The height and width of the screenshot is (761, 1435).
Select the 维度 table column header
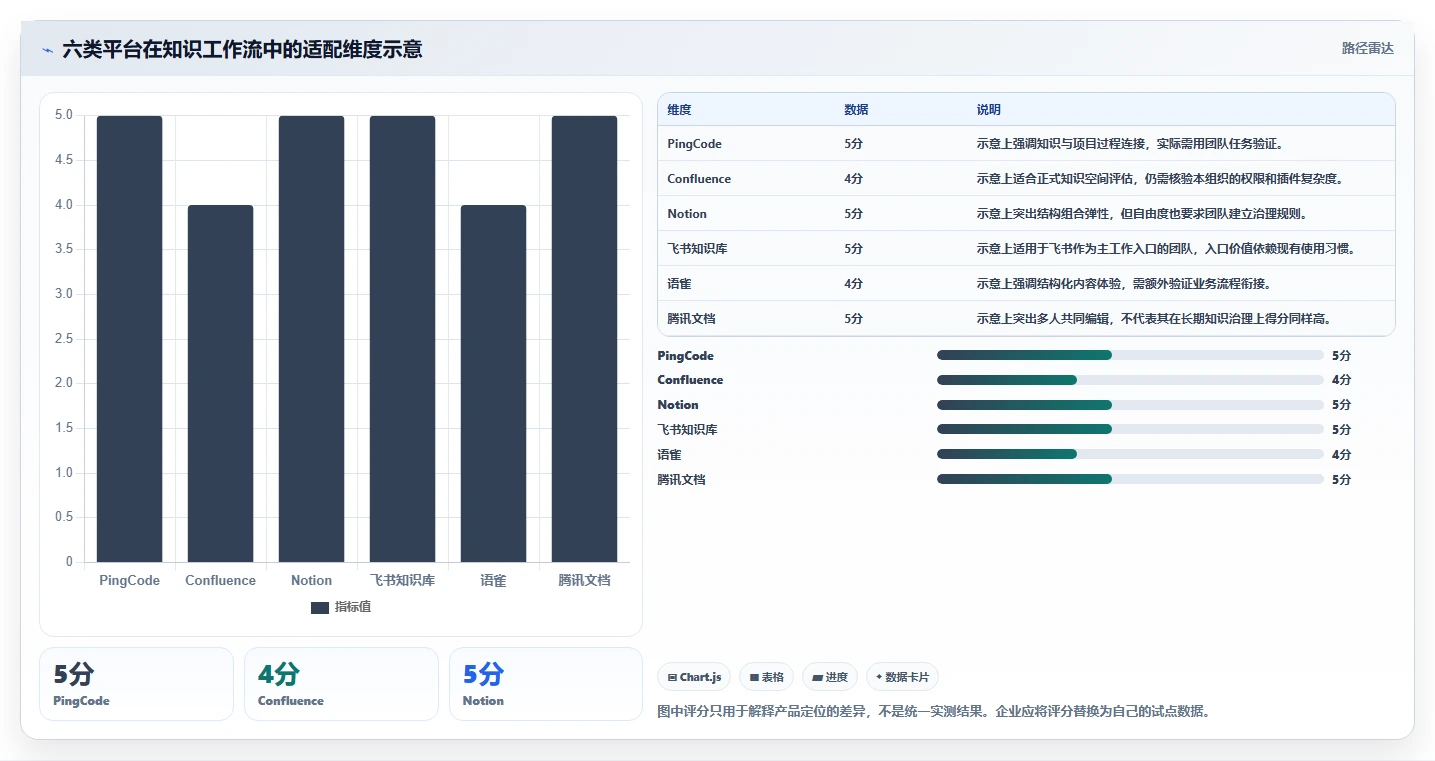pyautogui.click(x=679, y=109)
